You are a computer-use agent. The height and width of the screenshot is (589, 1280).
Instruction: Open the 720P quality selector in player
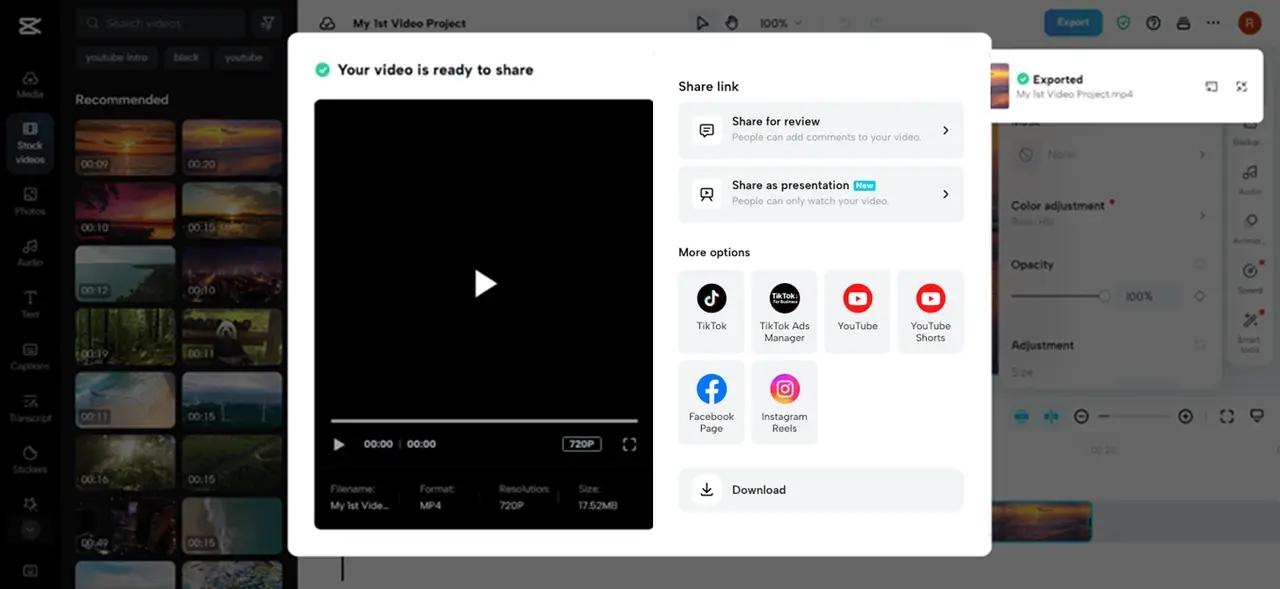click(581, 444)
